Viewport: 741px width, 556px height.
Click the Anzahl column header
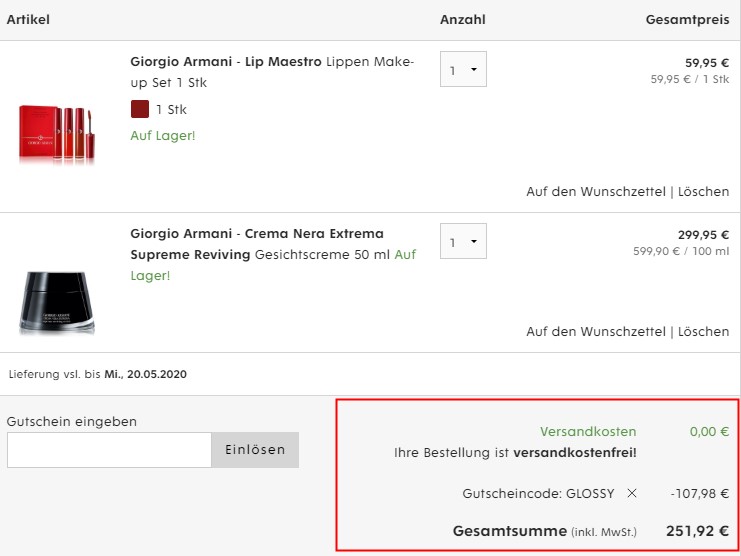click(x=463, y=20)
